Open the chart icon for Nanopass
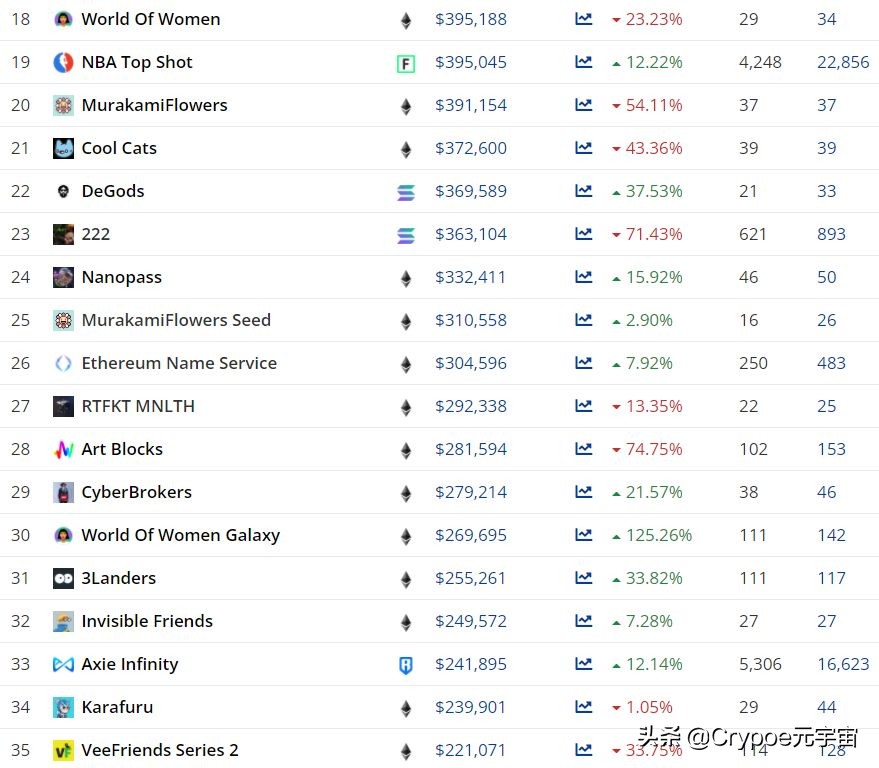 584,277
